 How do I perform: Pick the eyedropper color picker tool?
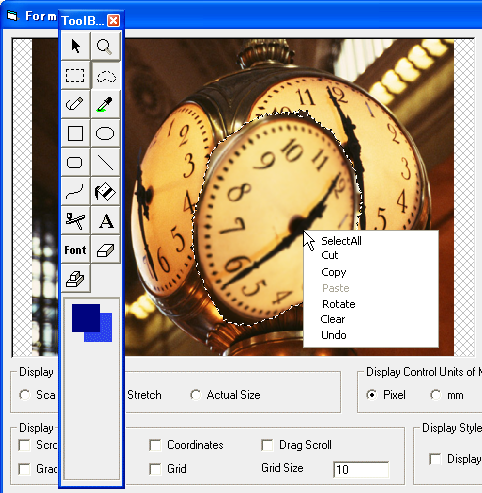[105, 104]
